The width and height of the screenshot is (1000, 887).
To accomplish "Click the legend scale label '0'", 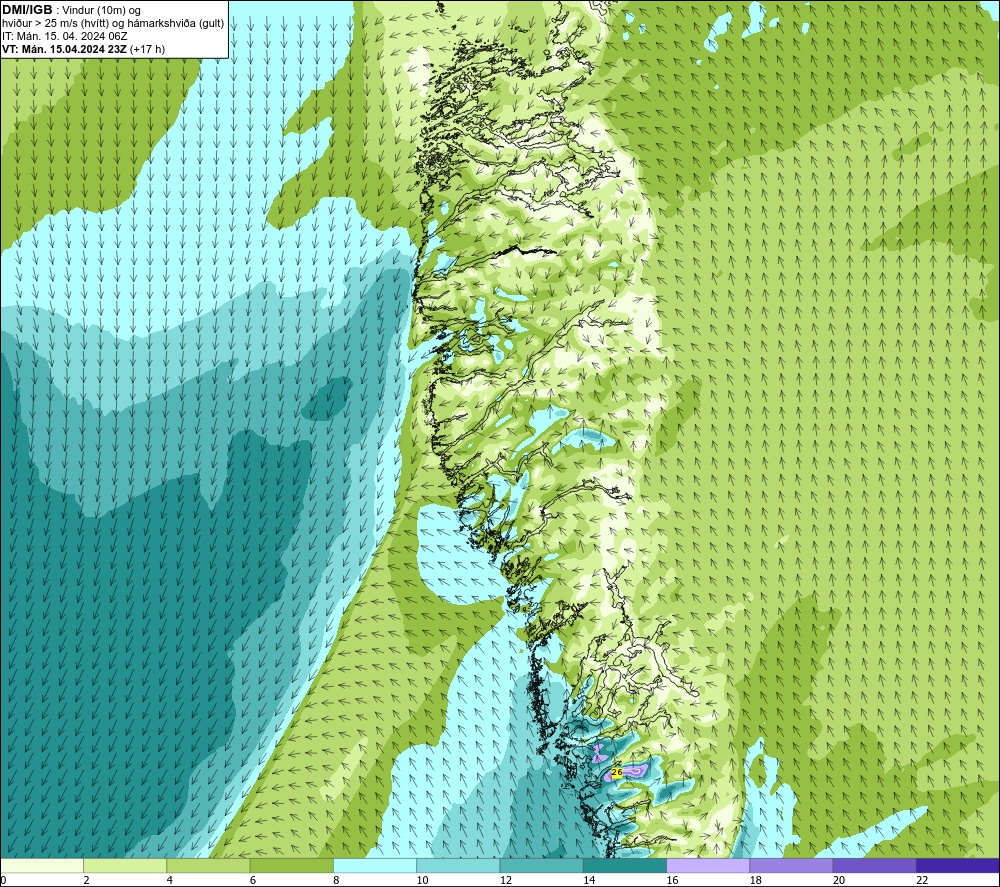I will (x=3, y=880).
